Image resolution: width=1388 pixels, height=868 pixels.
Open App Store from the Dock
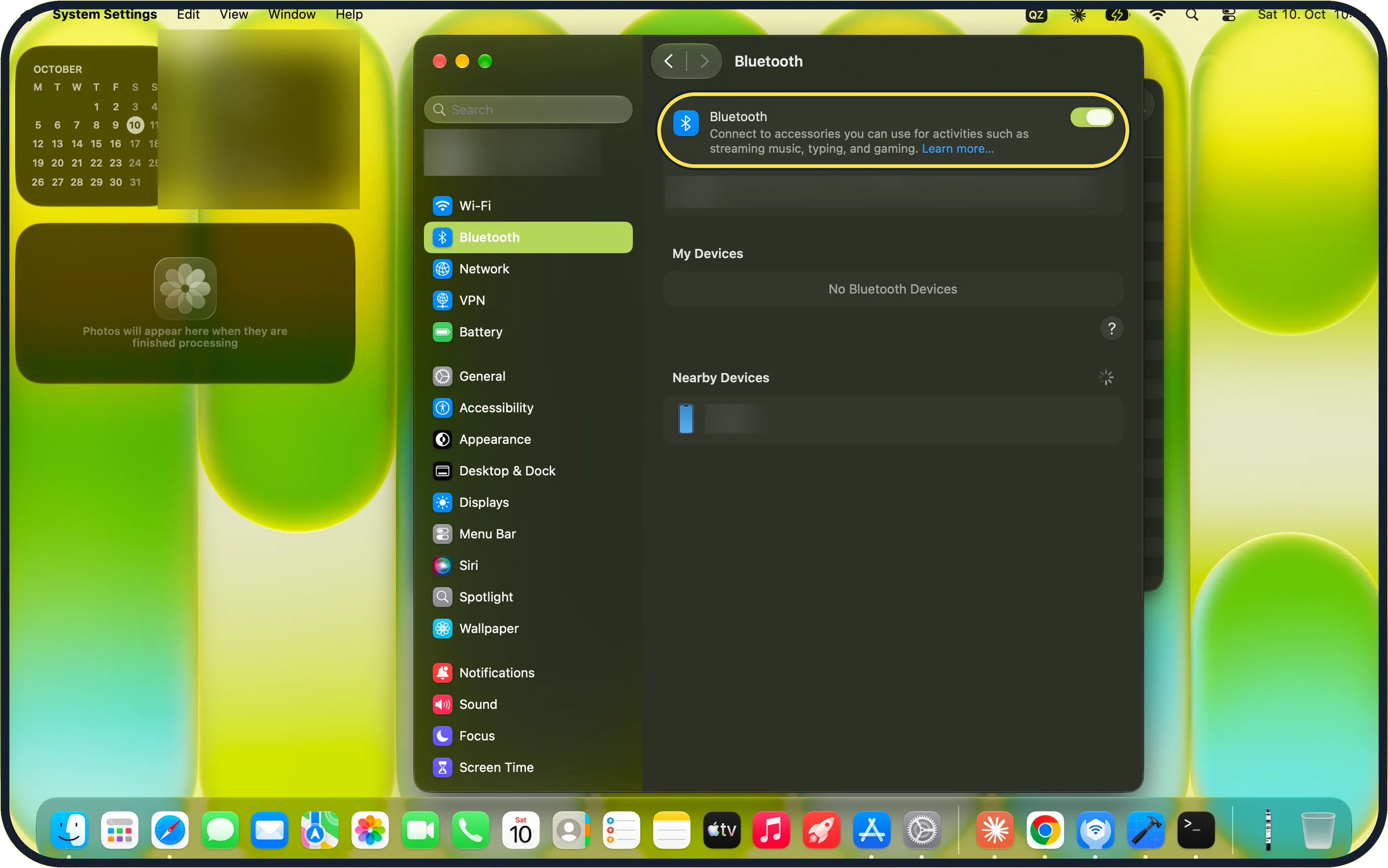tap(872, 830)
